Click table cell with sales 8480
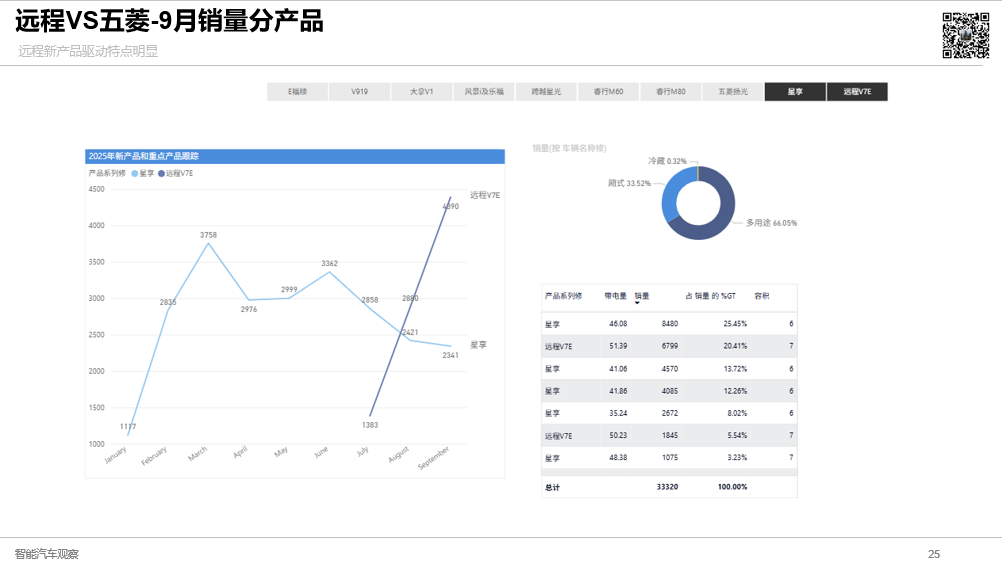The image size is (1002, 561). click(x=670, y=324)
